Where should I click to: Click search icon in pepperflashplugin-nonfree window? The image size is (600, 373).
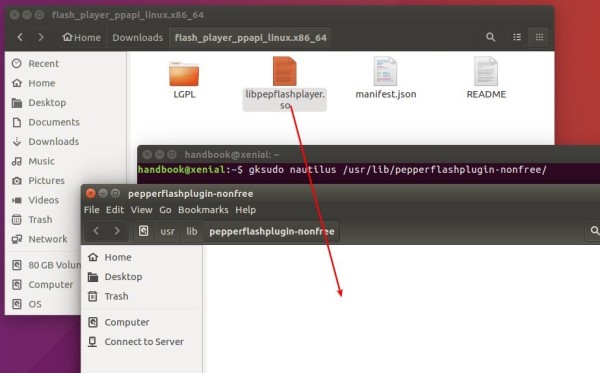point(594,231)
